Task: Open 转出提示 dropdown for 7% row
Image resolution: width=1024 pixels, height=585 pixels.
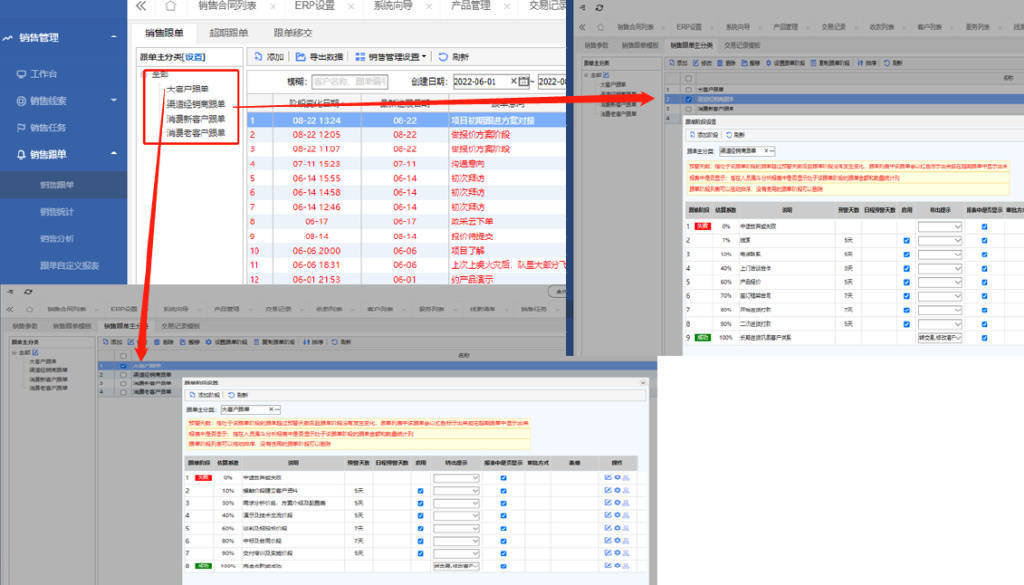Action: (x=940, y=241)
